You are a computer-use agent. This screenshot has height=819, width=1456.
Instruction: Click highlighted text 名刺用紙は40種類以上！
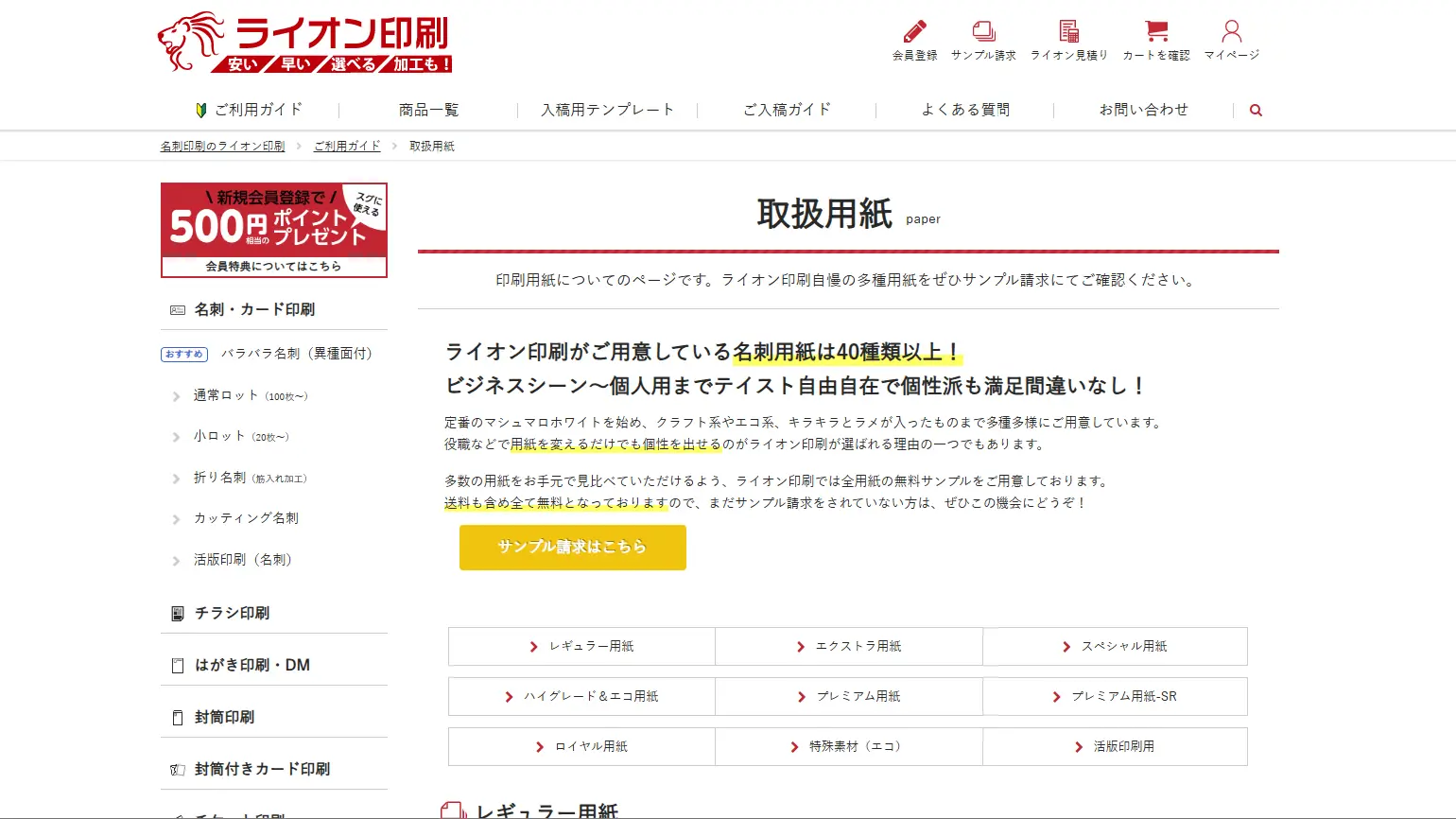847,353
